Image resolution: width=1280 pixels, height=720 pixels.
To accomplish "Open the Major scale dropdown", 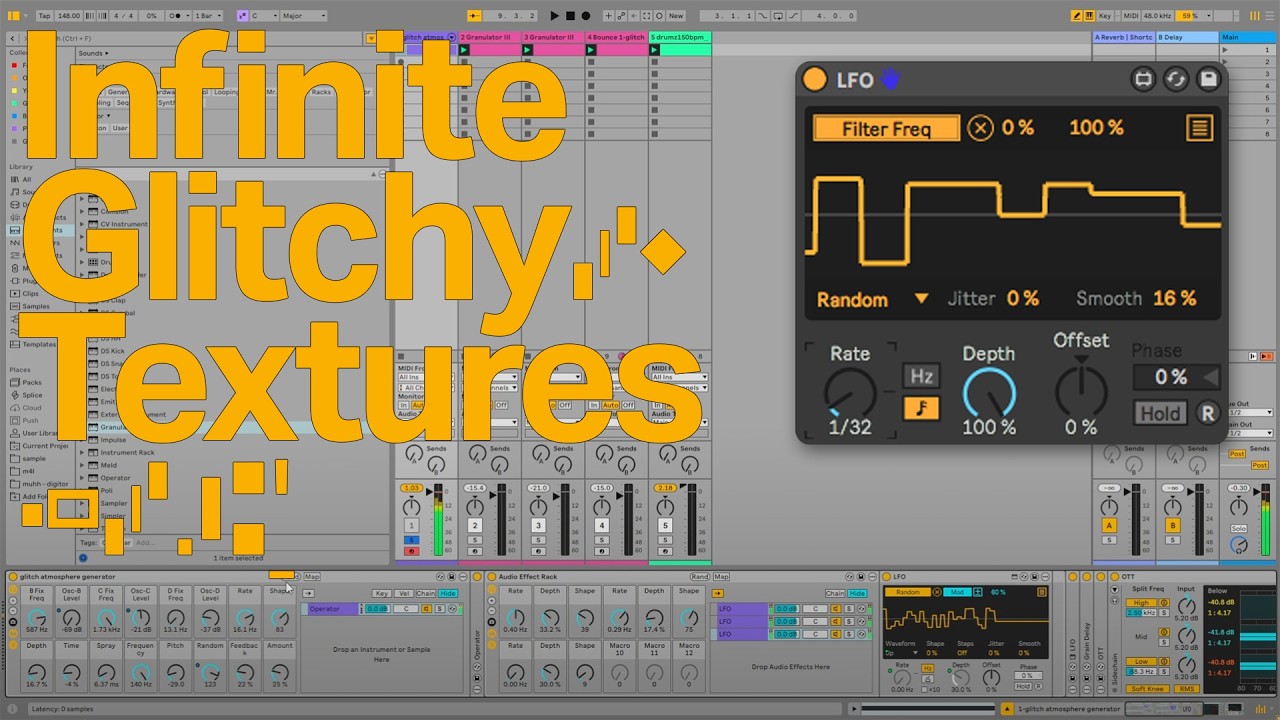I will 303,16.
